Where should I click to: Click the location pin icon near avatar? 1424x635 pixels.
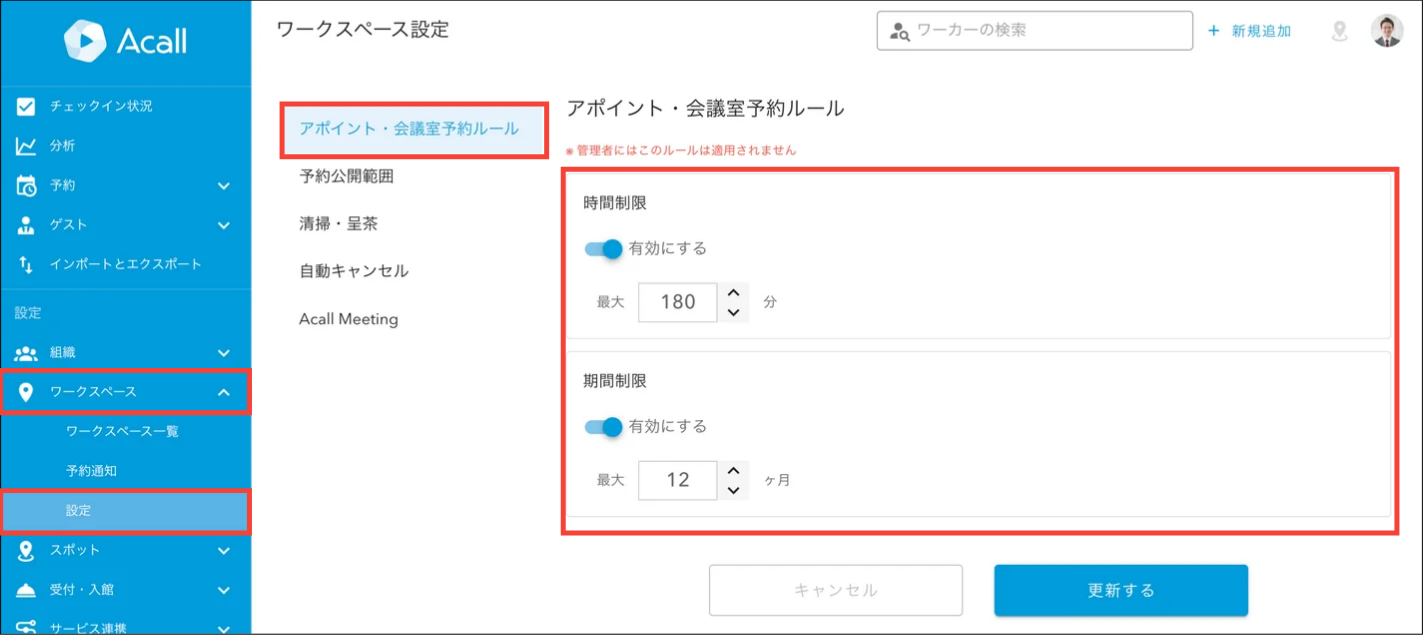(1340, 31)
